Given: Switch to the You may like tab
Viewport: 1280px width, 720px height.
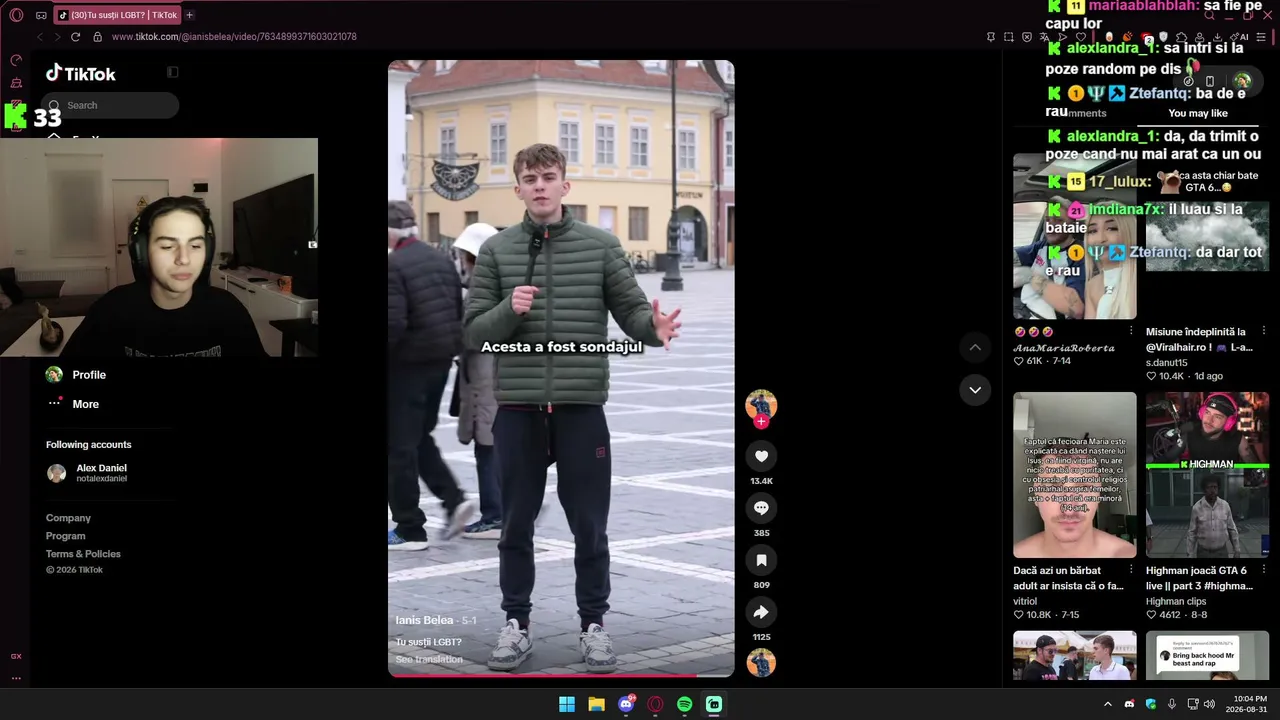Looking at the screenshot, I should pyautogui.click(x=1198, y=113).
